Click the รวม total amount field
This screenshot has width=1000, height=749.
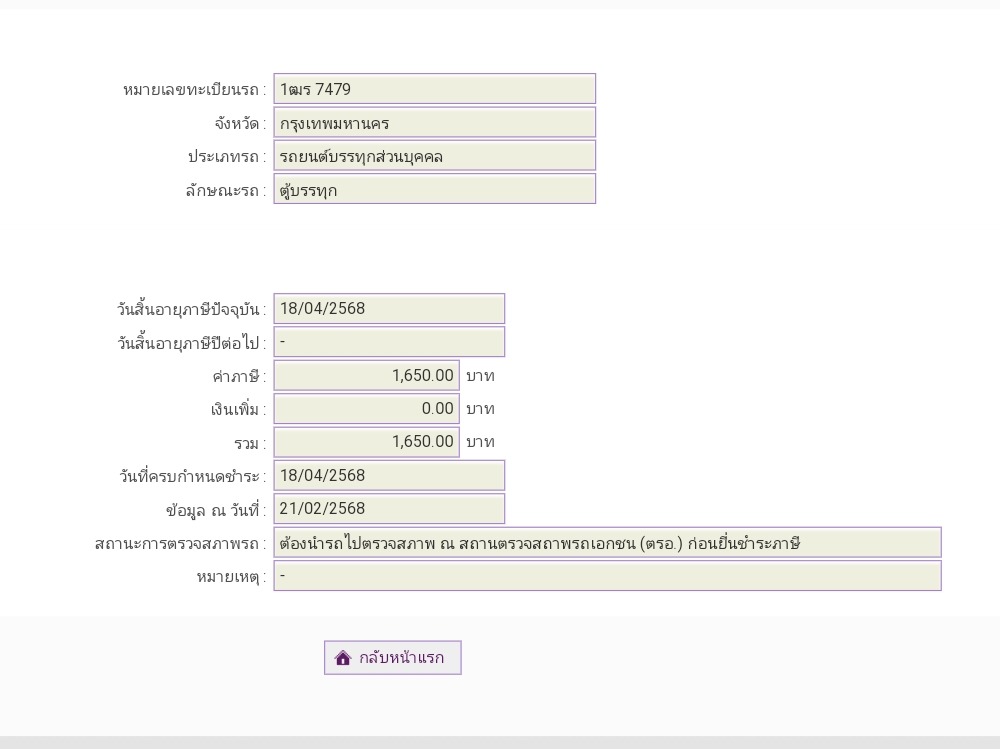367,441
